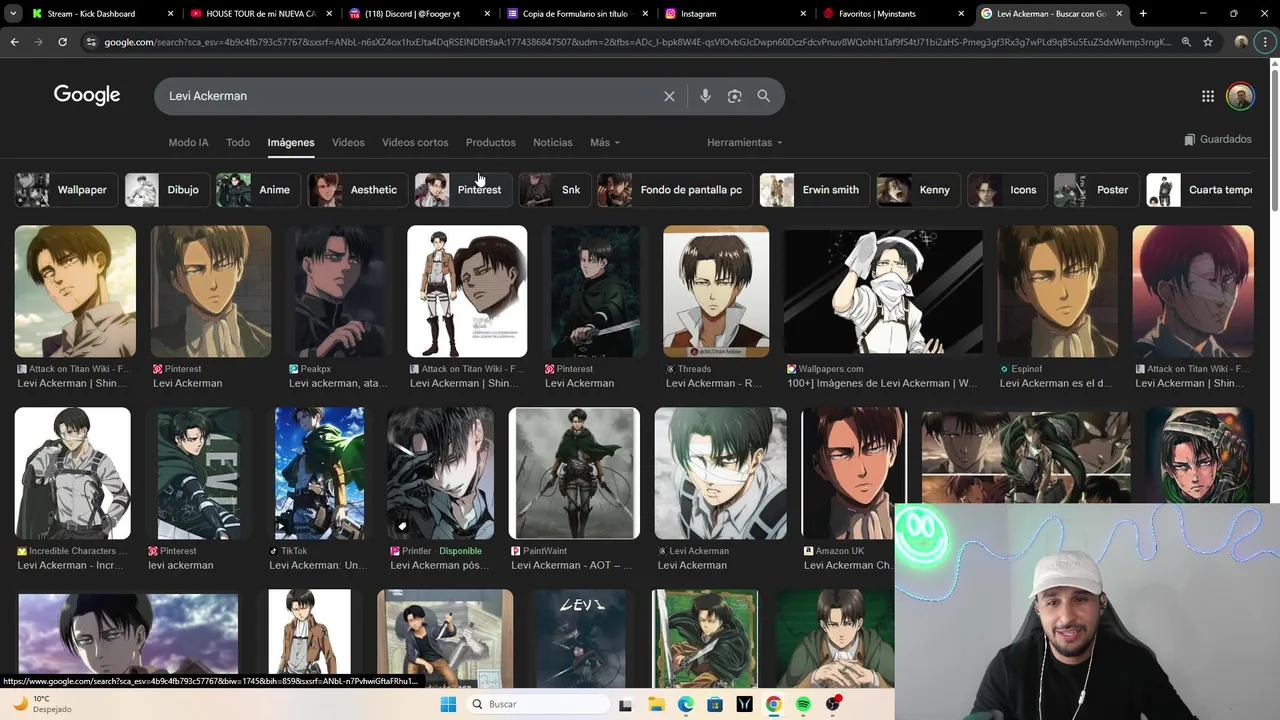
Task: Filter by the Poster chip
Action: pos(1097,190)
